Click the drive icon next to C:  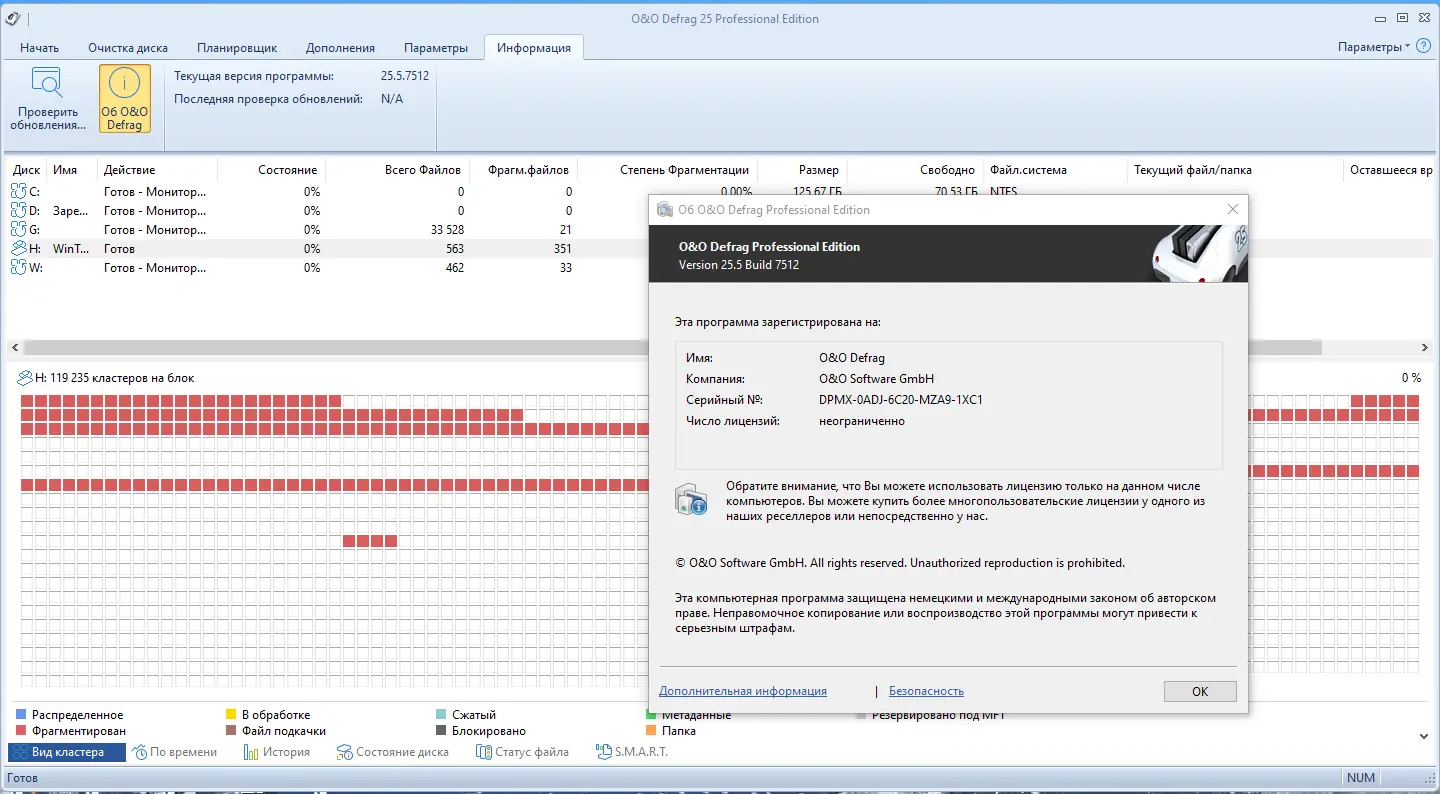18,191
